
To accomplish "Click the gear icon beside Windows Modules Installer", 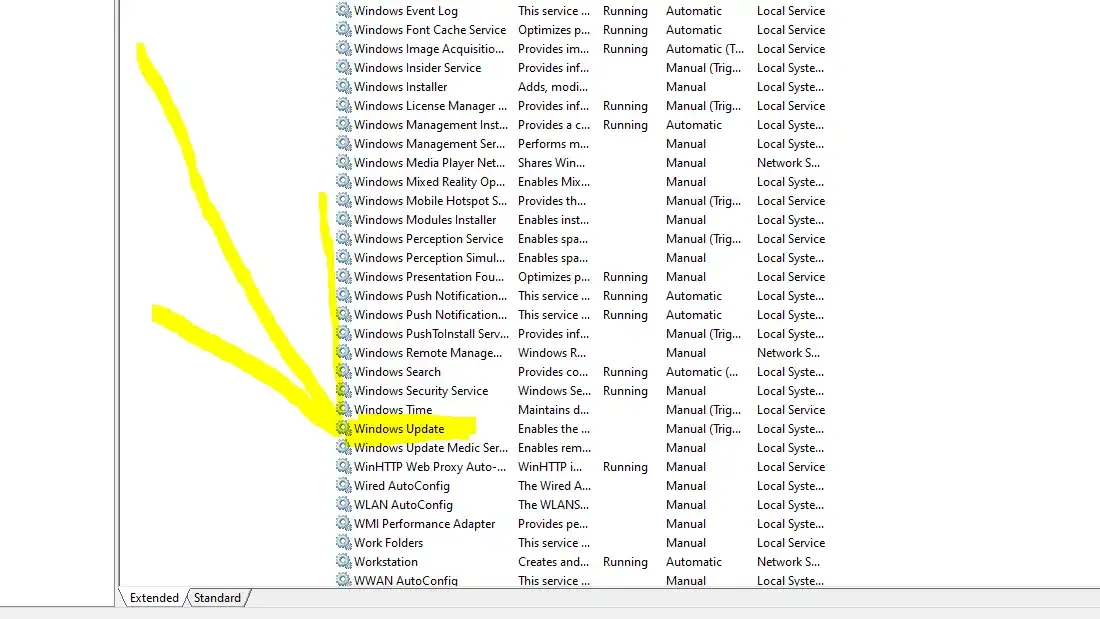I will click(343, 219).
